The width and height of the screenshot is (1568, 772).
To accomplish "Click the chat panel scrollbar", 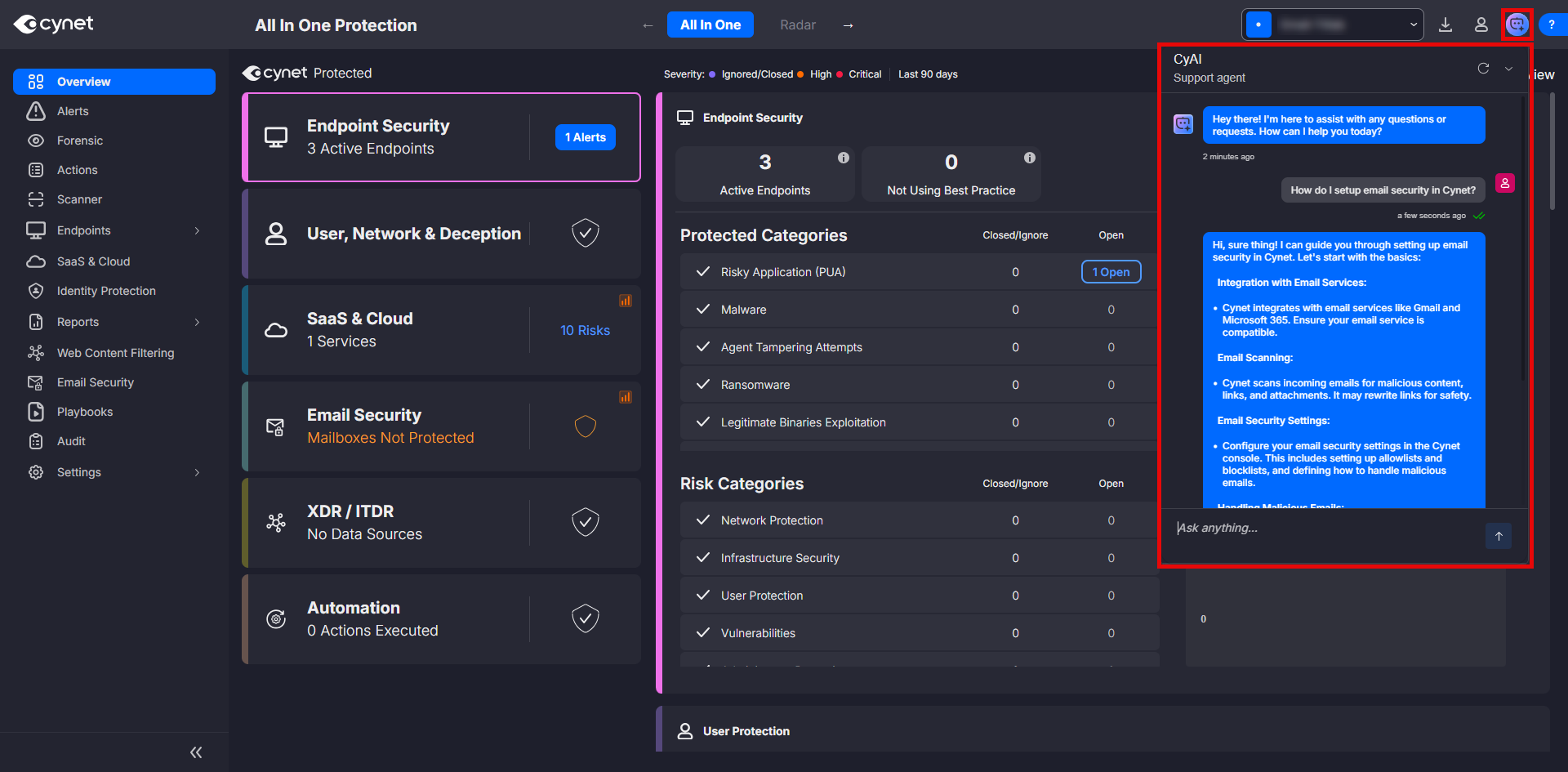I will click(1523, 245).
